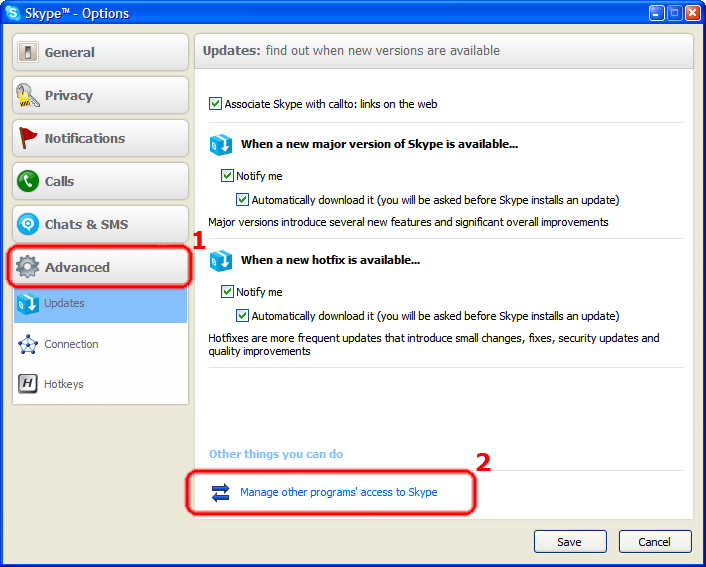Open the Privacy settings section

click(100, 95)
